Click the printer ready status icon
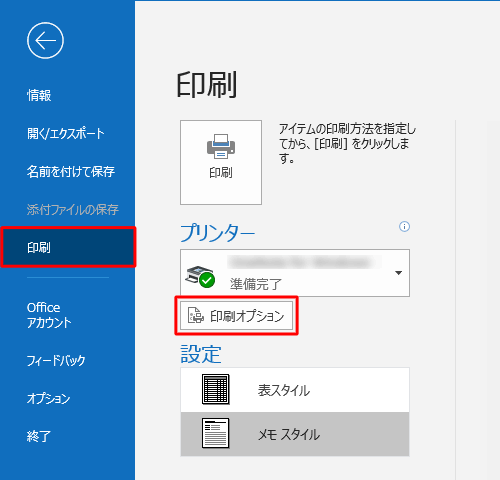The width and height of the screenshot is (500, 480). [200, 276]
